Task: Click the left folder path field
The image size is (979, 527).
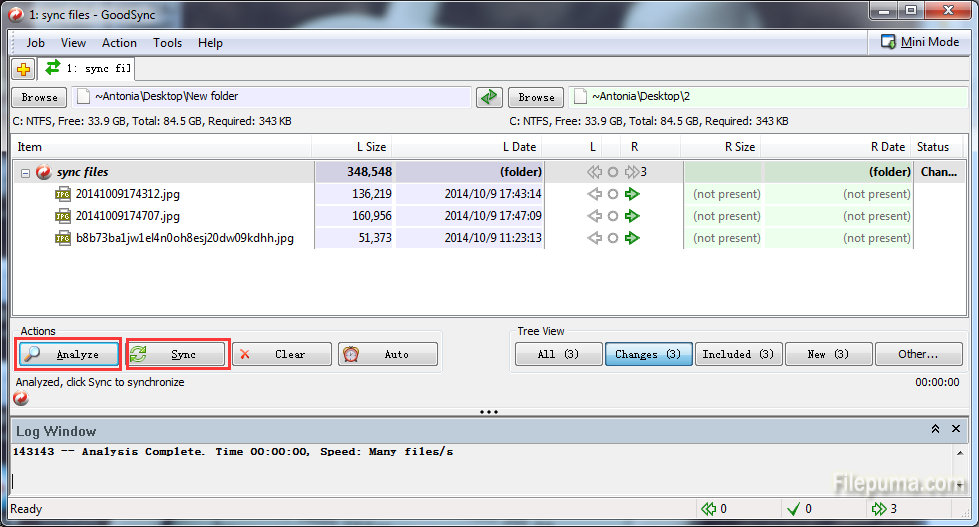Action: tap(280, 97)
